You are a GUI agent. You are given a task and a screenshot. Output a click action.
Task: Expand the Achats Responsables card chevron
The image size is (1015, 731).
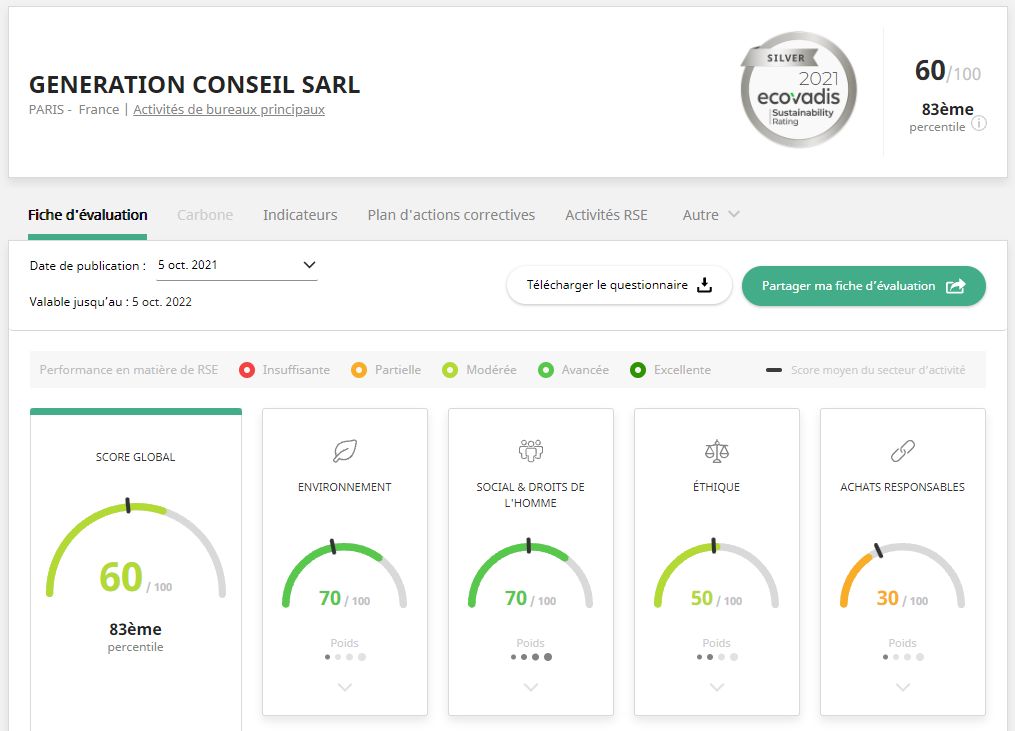click(902, 687)
